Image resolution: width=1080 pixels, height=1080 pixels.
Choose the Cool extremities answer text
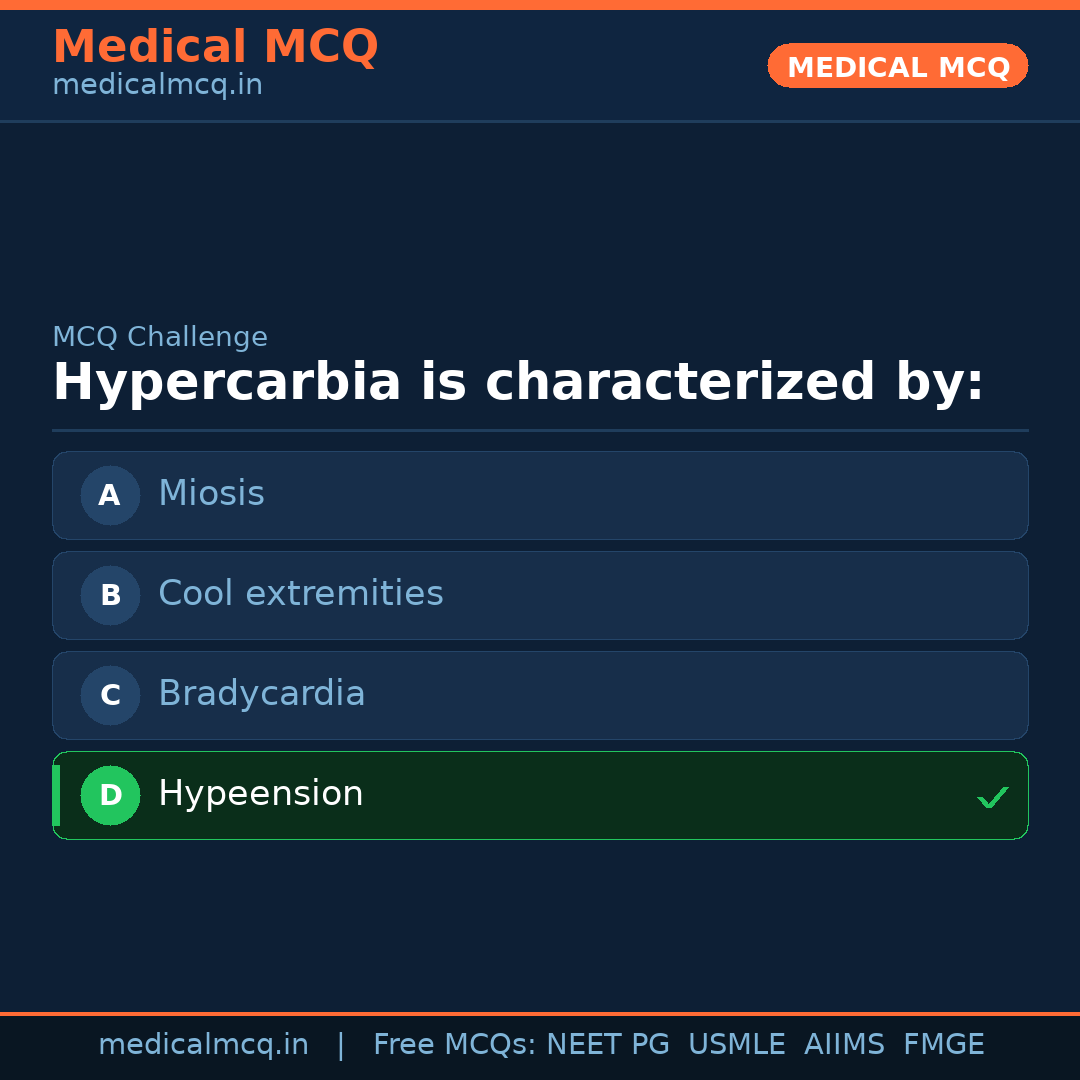click(300, 594)
